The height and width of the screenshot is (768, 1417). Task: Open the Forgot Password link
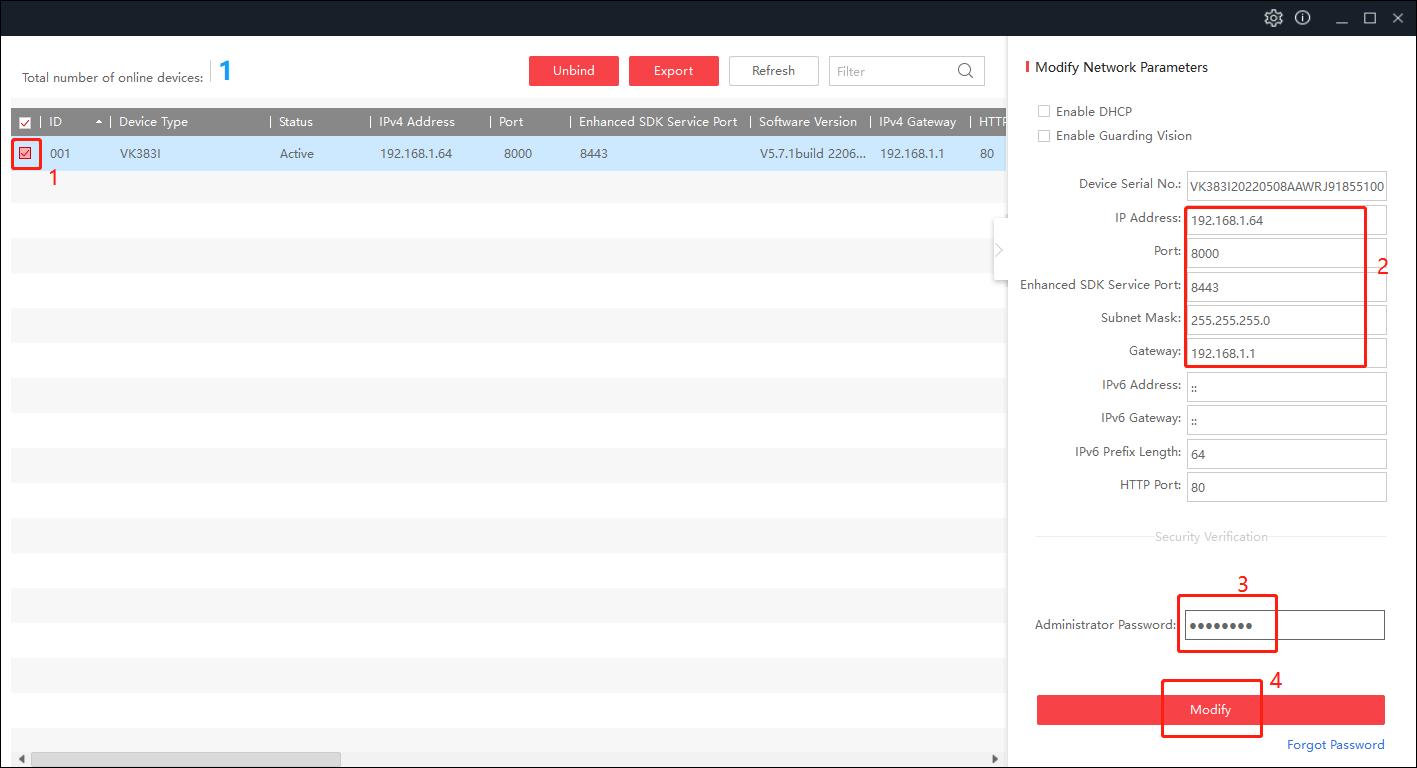coord(1335,745)
